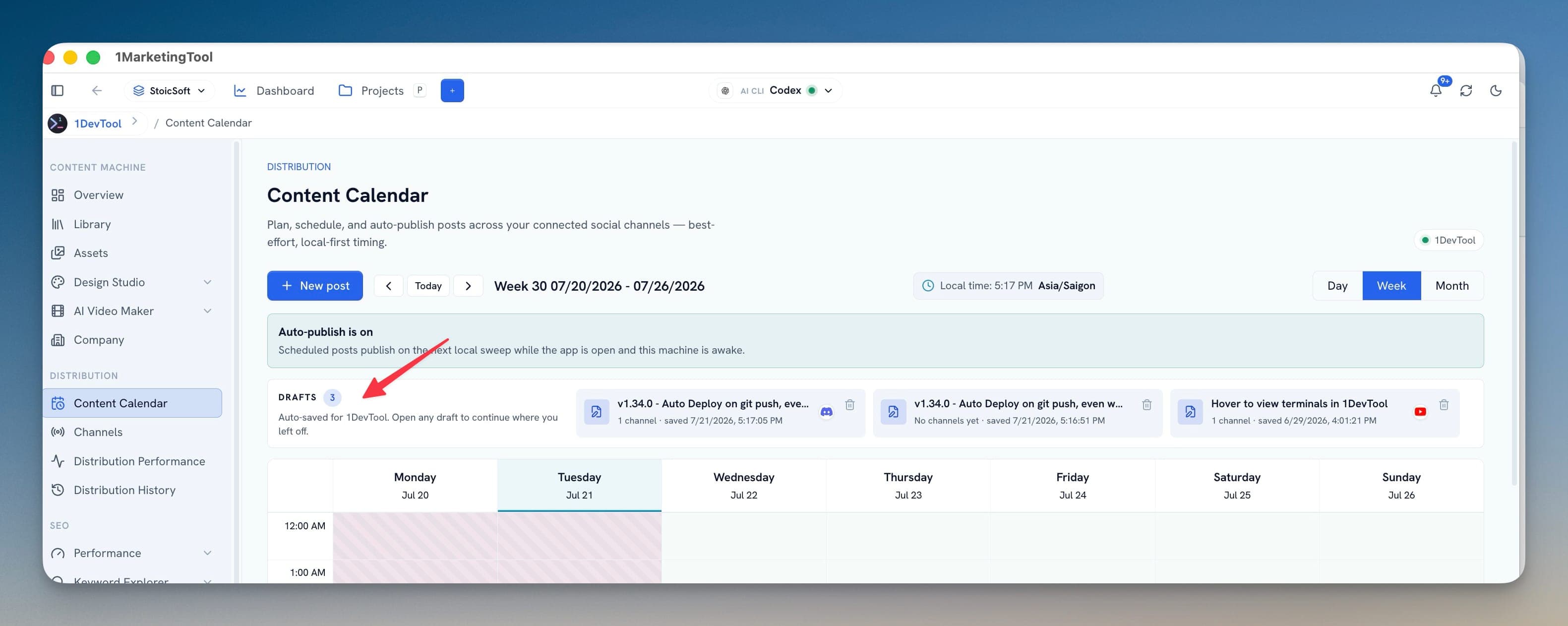Viewport: 1568px width, 626px height.
Task: Open Overview in sidebar
Action: click(x=133, y=195)
